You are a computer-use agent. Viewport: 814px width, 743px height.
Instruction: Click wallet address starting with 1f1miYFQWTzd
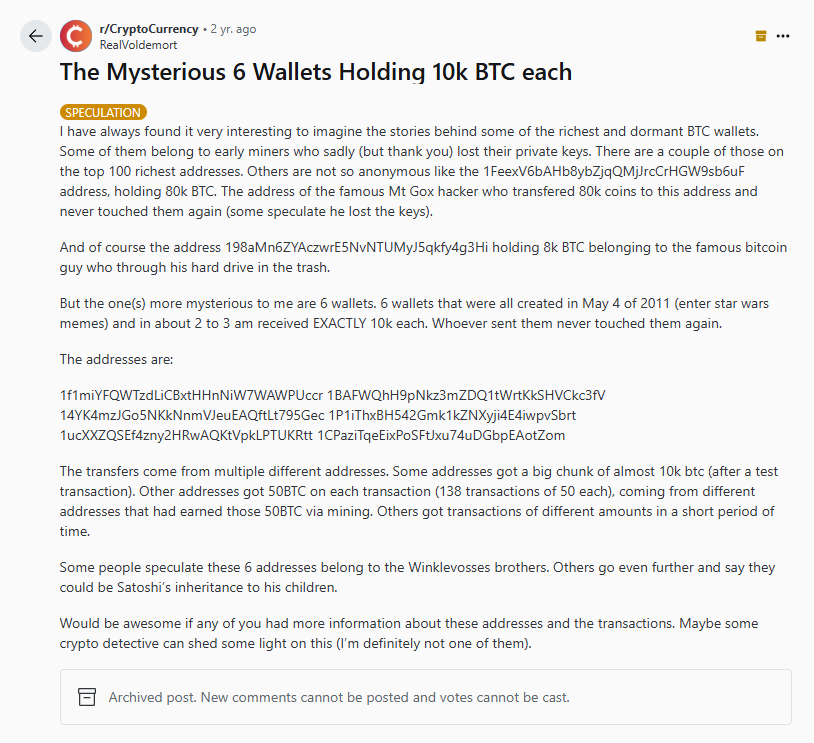pos(192,395)
